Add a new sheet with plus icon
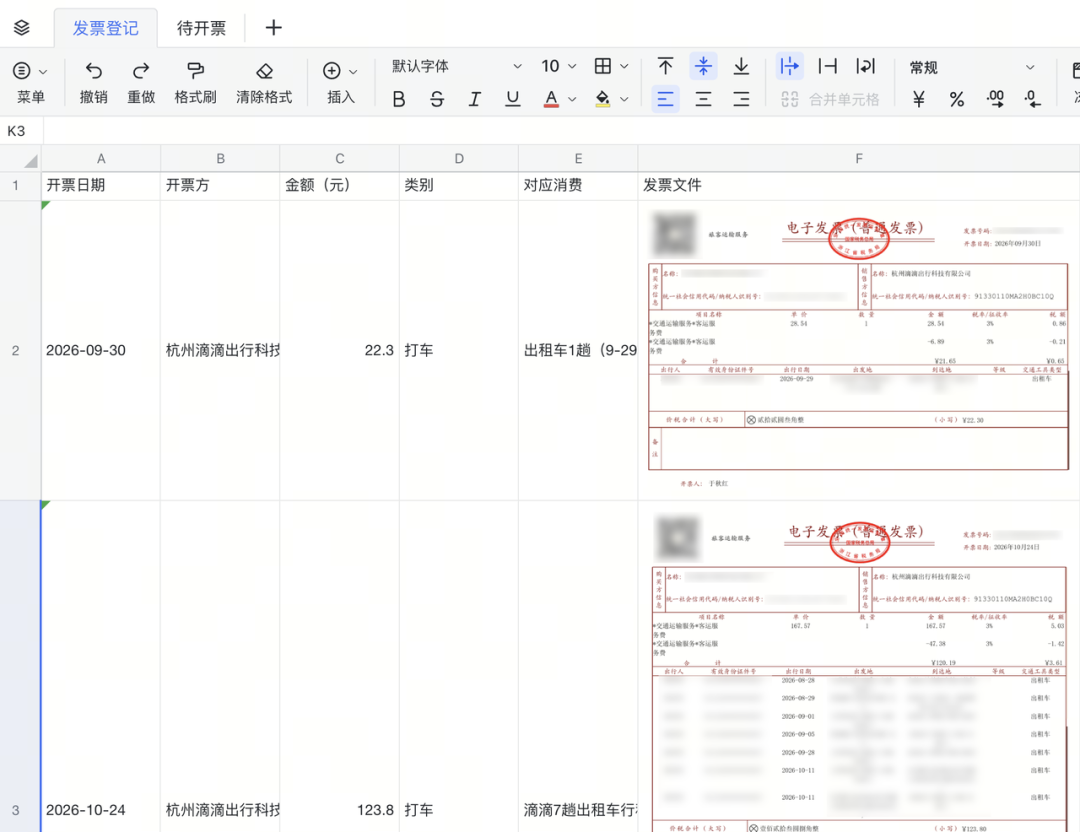 coord(273,28)
